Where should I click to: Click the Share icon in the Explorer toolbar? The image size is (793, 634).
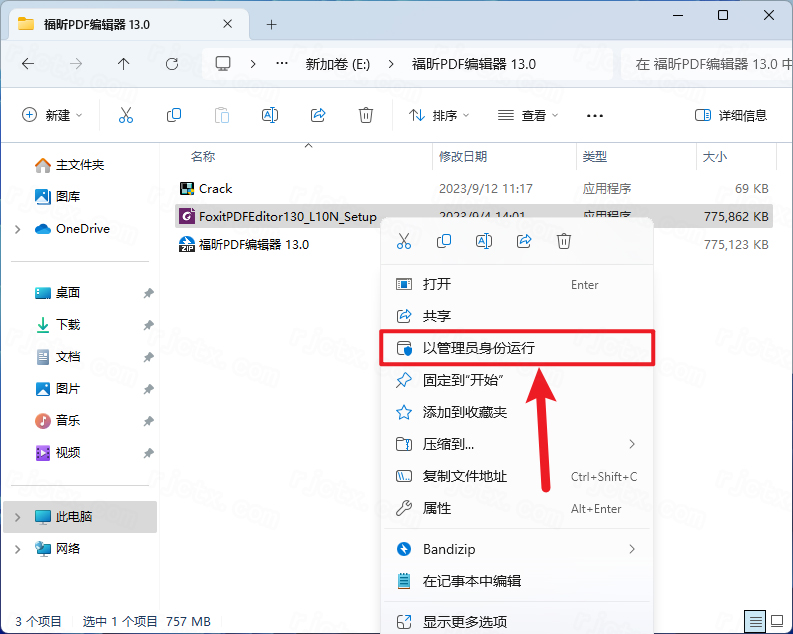pyautogui.click(x=318, y=115)
